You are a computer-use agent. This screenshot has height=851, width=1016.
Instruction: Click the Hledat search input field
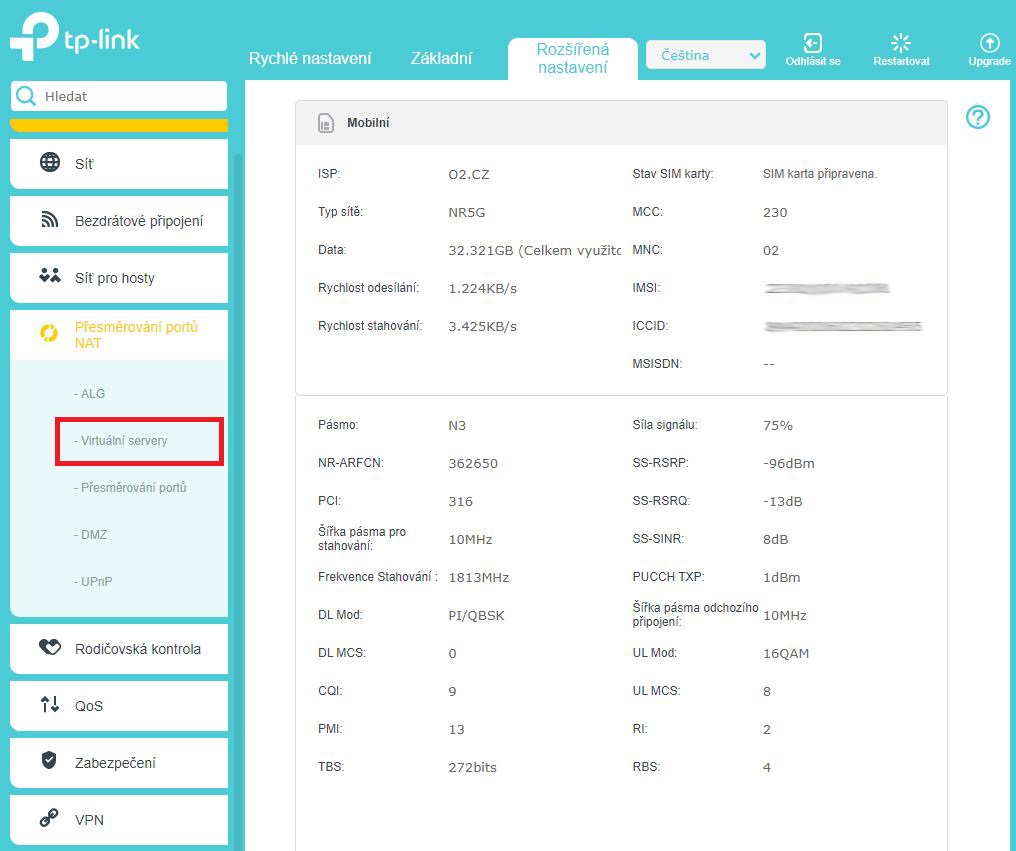click(x=130, y=97)
